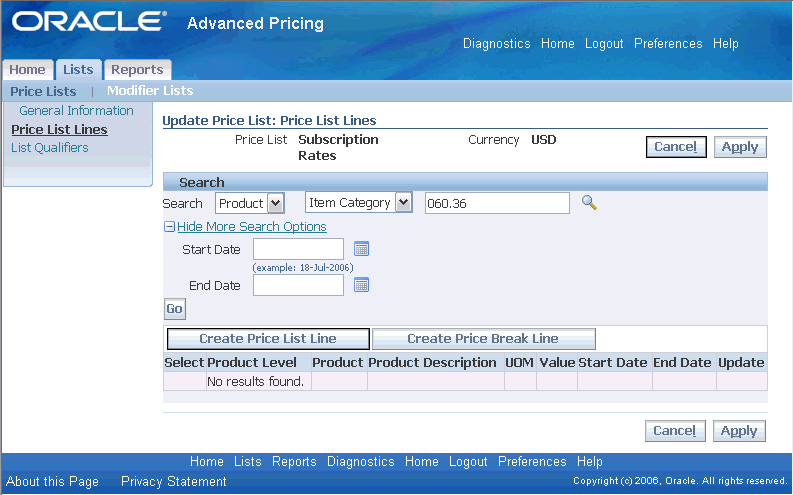The height and width of the screenshot is (495, 793).
Task: Click the Start Date input field
Action: coord(298,249)
